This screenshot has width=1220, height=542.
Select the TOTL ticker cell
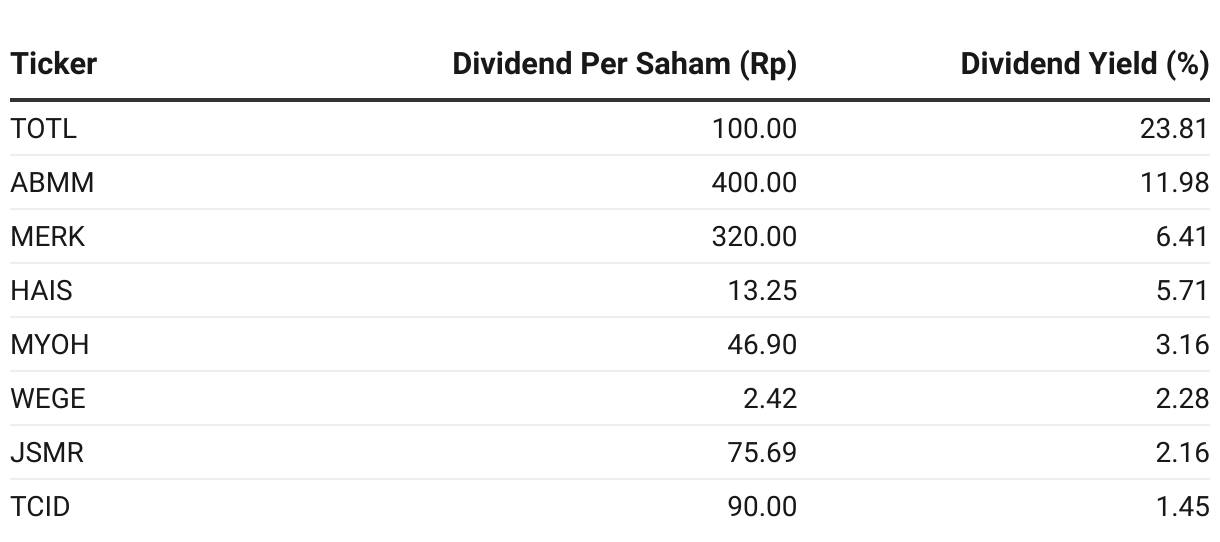[x=43, y=129]
